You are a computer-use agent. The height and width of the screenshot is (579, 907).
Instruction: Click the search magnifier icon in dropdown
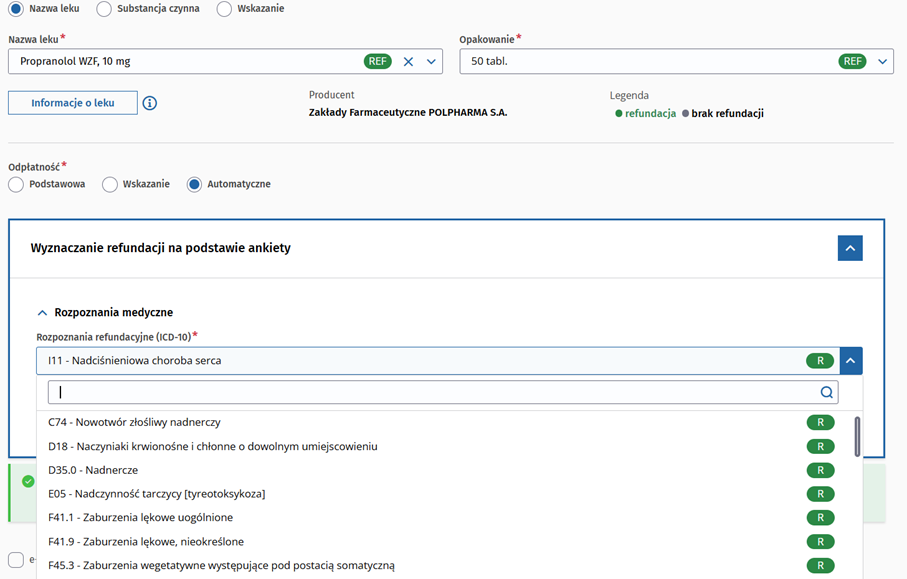coord(826,393)
